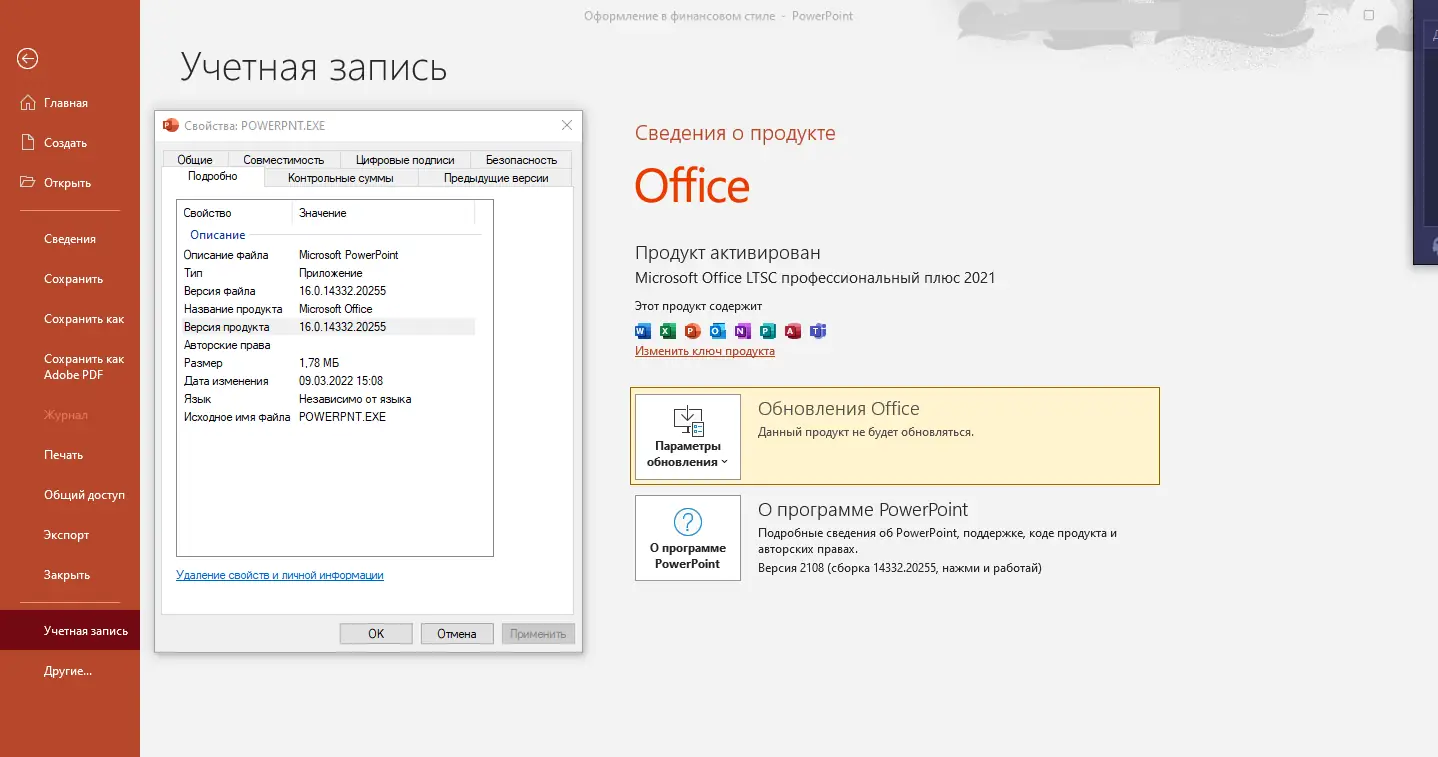Select the Microsoft Teams icon
The image size is (1438, 757).
coord(818,330)
